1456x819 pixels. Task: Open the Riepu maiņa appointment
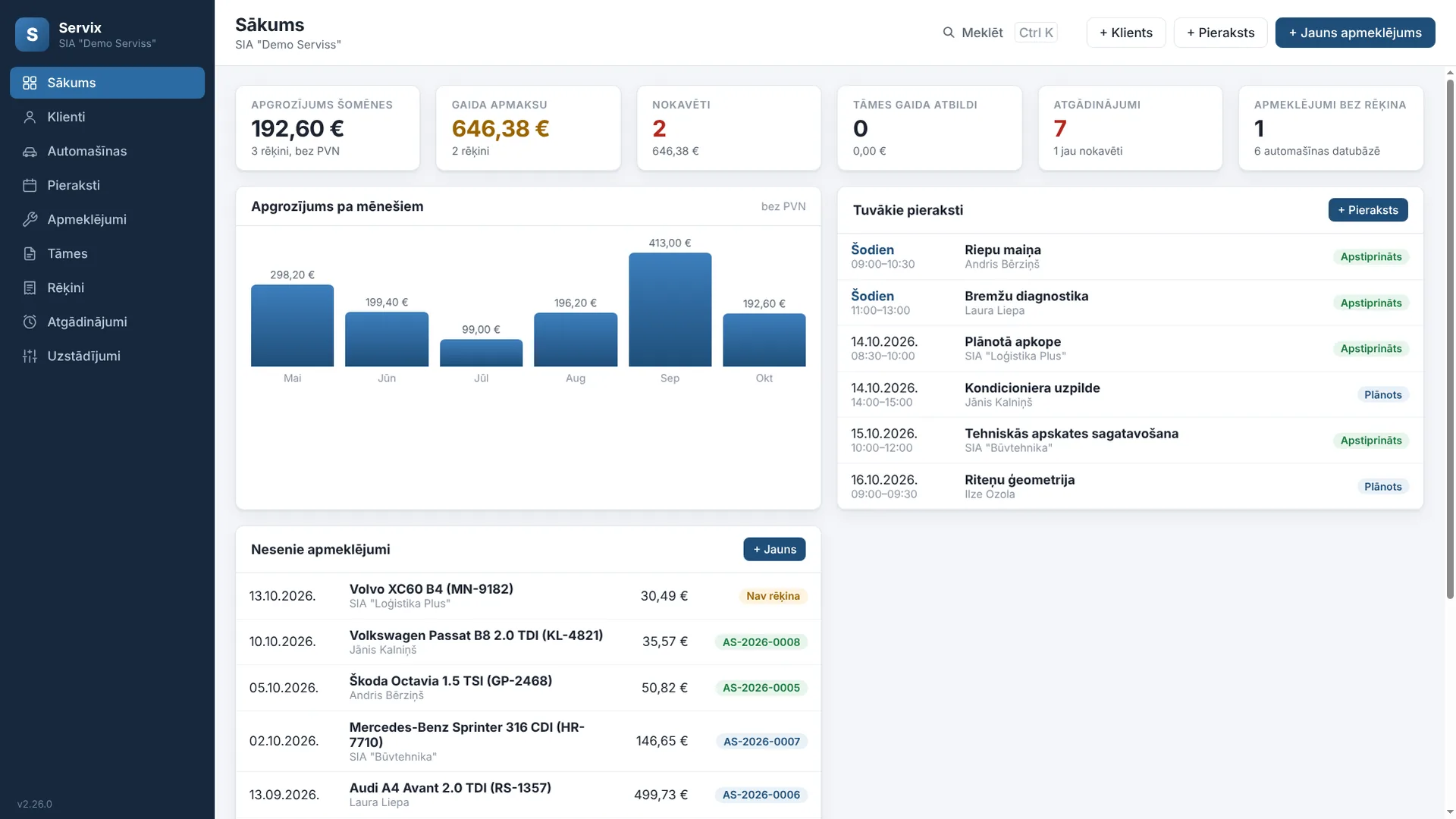[x=1129, y=256]
